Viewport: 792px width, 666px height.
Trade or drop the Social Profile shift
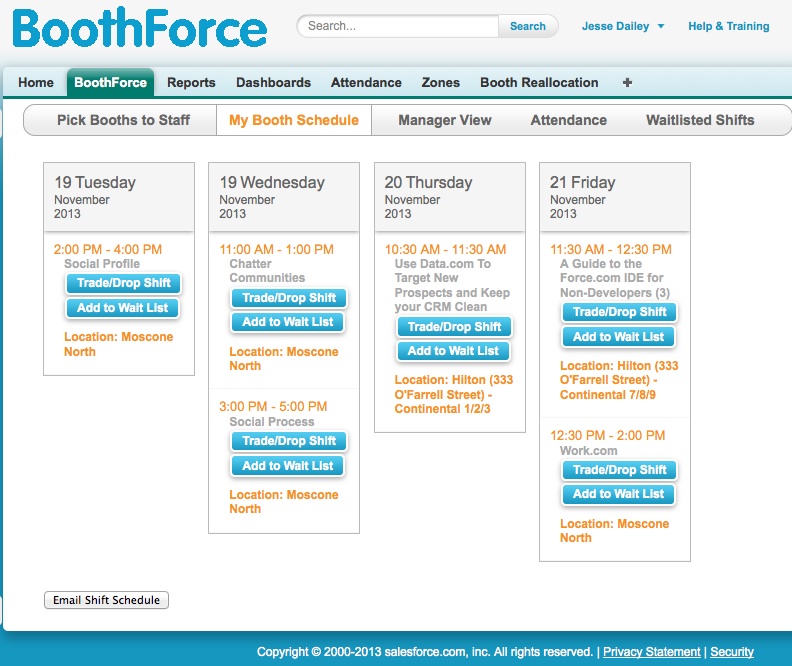(x=124, y=284)
